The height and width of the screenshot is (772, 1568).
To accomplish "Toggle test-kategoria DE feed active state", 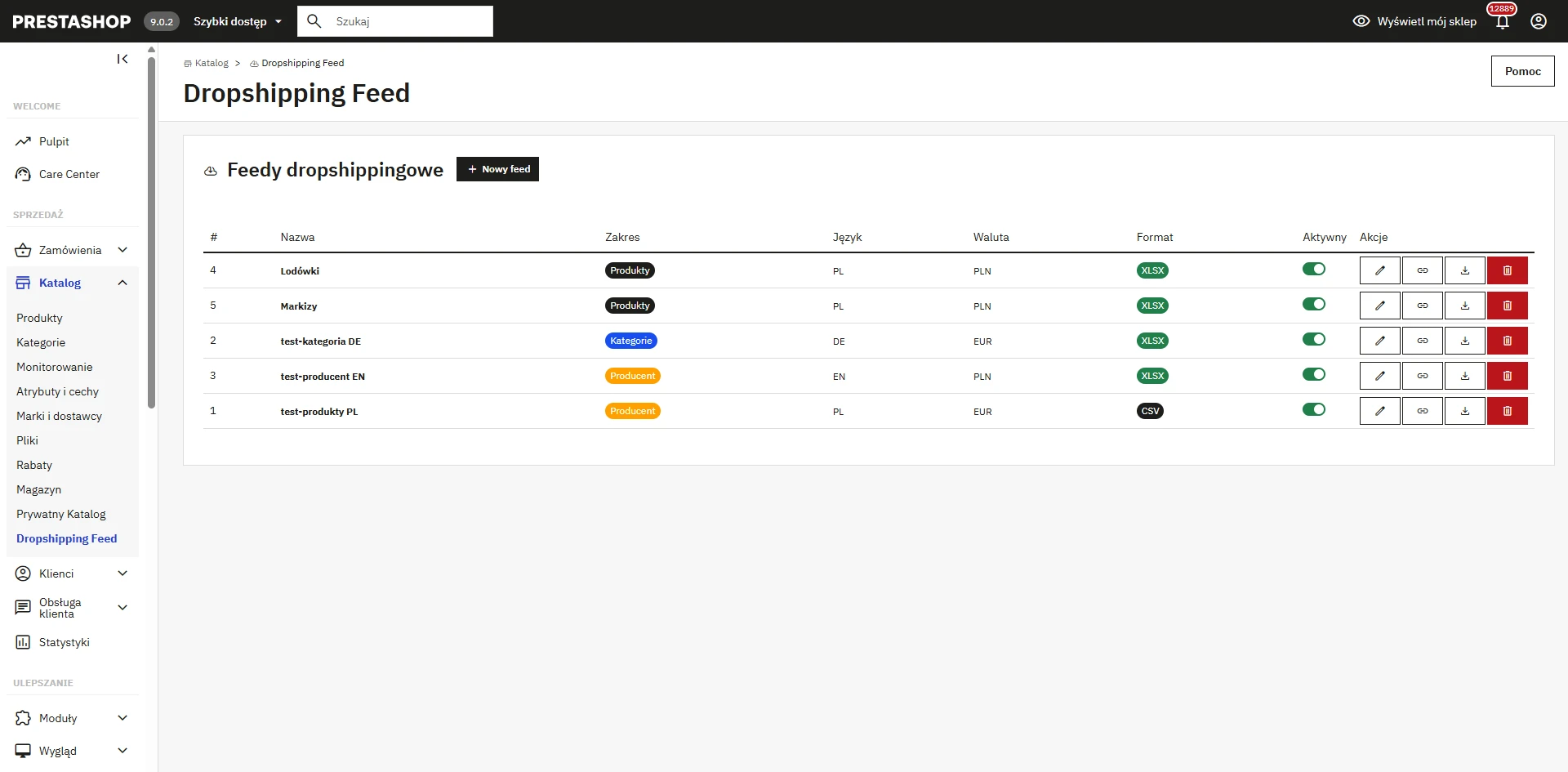I will pos(1314,339).
